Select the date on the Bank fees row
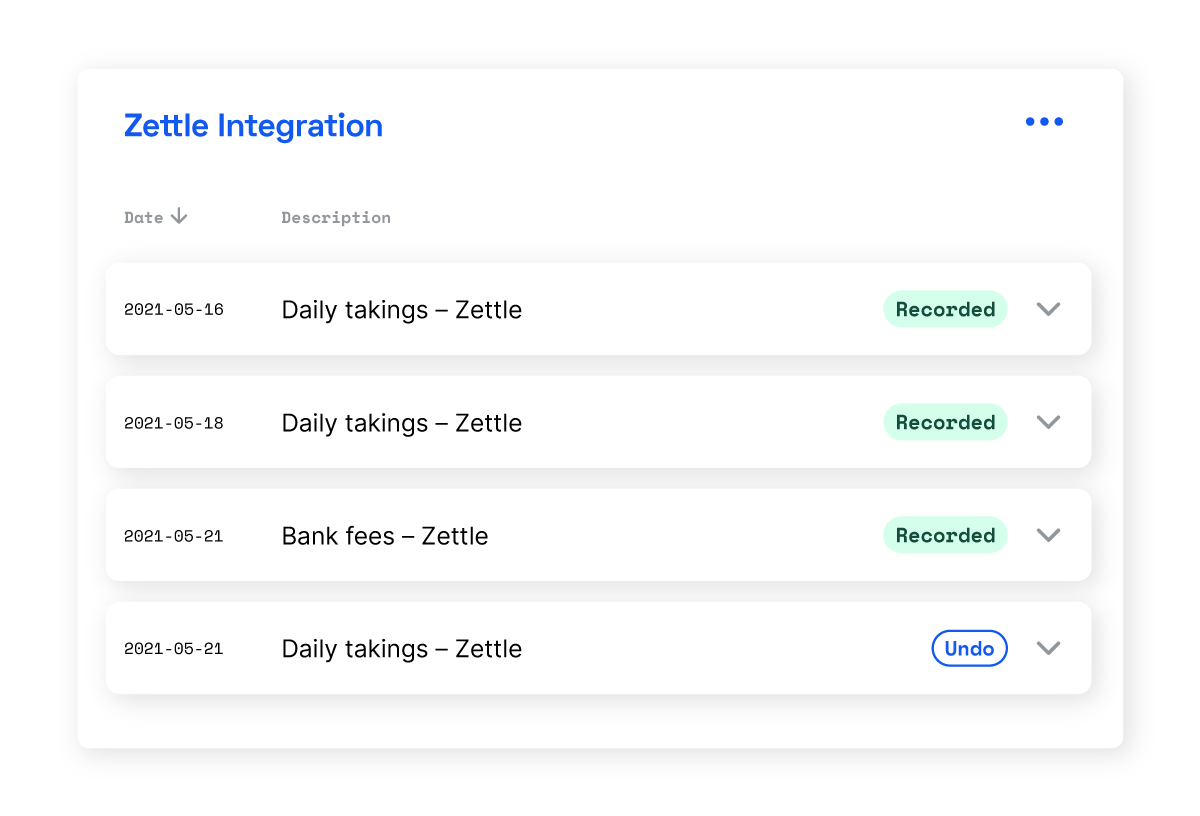This screenshot has height=816, width=1200. (x=174, y=536)
